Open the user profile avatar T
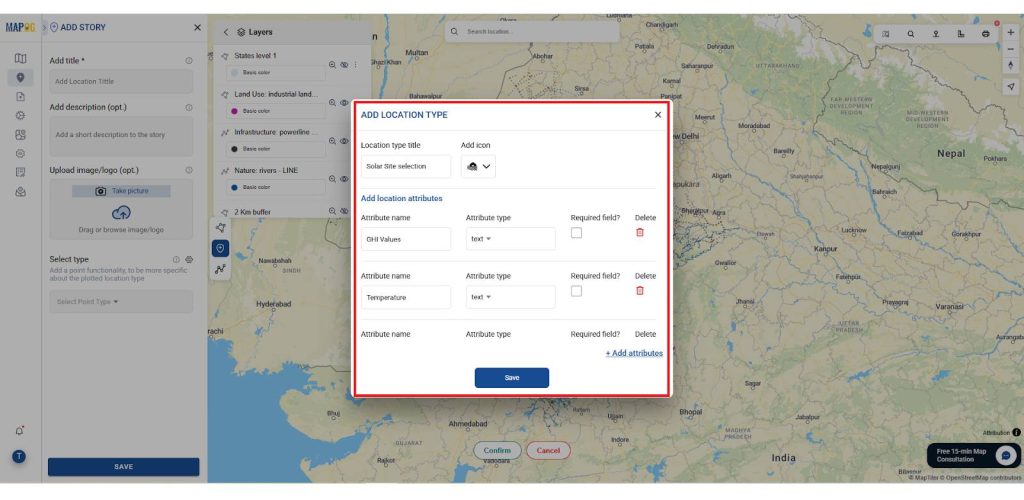This screenshot has height=500, width=1024. pyautogui.click(x=20, y=456)
